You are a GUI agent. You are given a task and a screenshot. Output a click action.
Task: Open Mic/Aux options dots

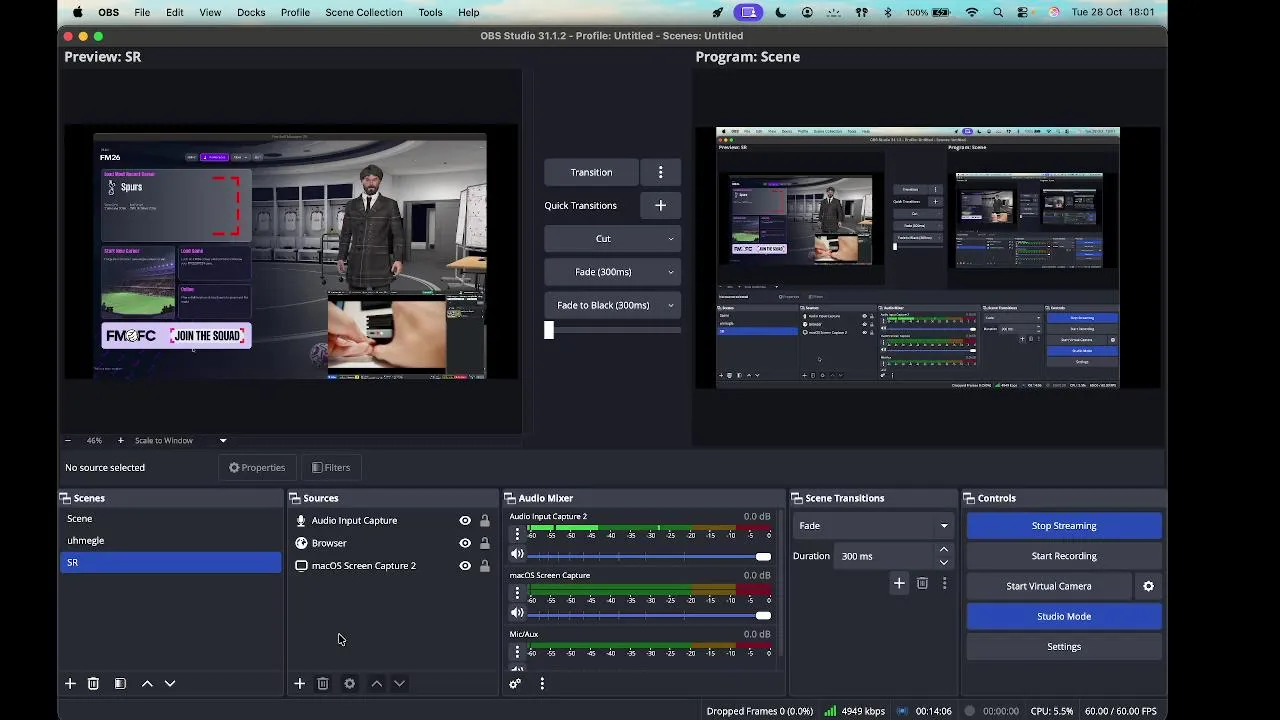coord(517,652)
